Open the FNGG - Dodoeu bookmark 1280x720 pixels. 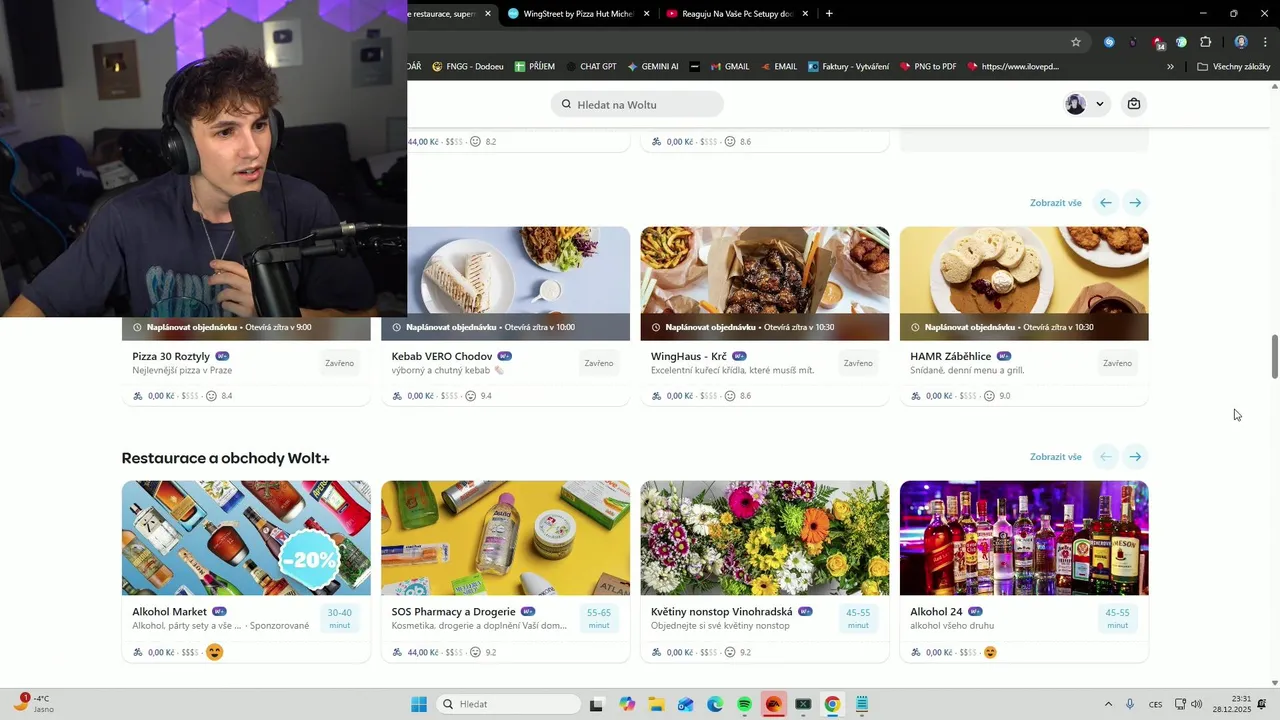click(468, 67)
